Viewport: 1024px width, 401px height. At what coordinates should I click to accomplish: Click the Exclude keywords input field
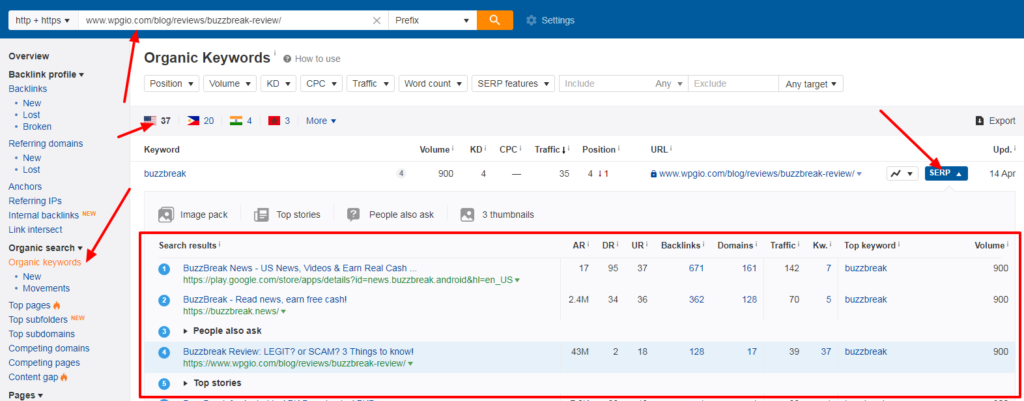pos(733,84)
